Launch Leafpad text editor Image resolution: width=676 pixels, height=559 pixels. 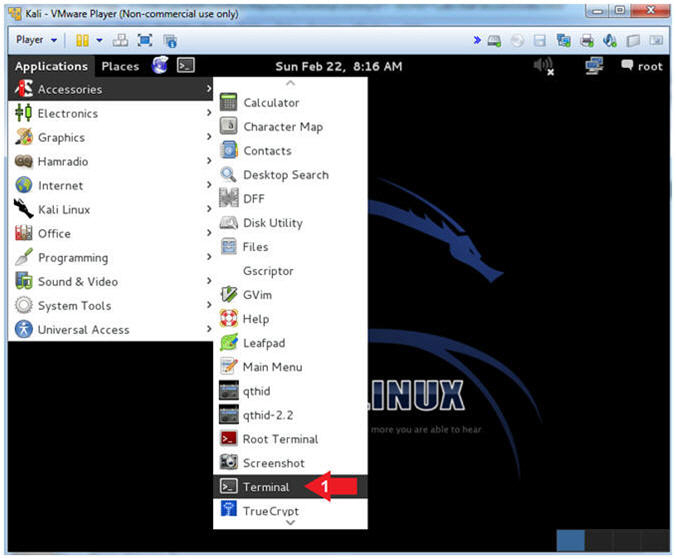[290, 343]
